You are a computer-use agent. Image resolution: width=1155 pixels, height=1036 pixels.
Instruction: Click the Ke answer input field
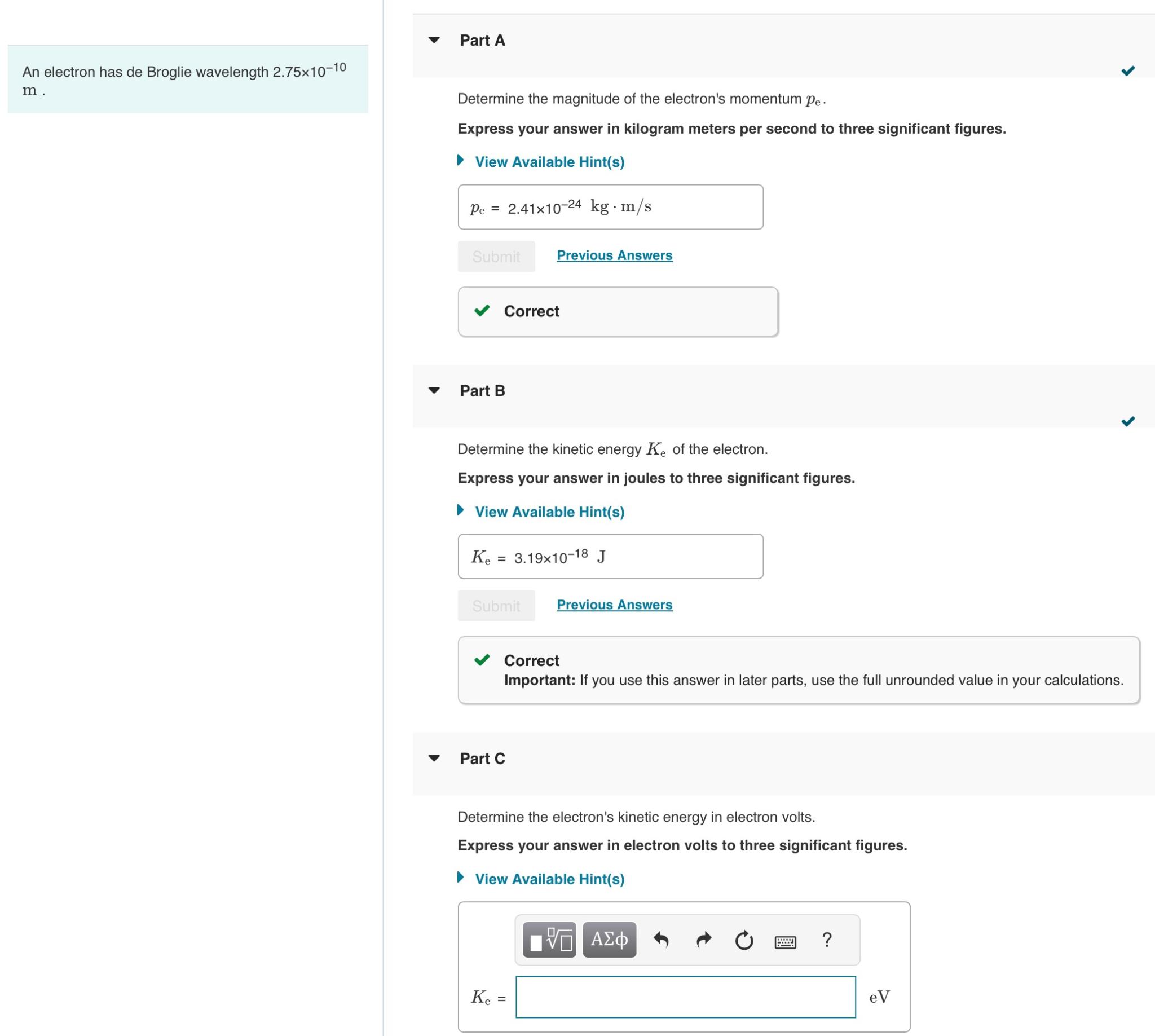click(x=685, y=997)
